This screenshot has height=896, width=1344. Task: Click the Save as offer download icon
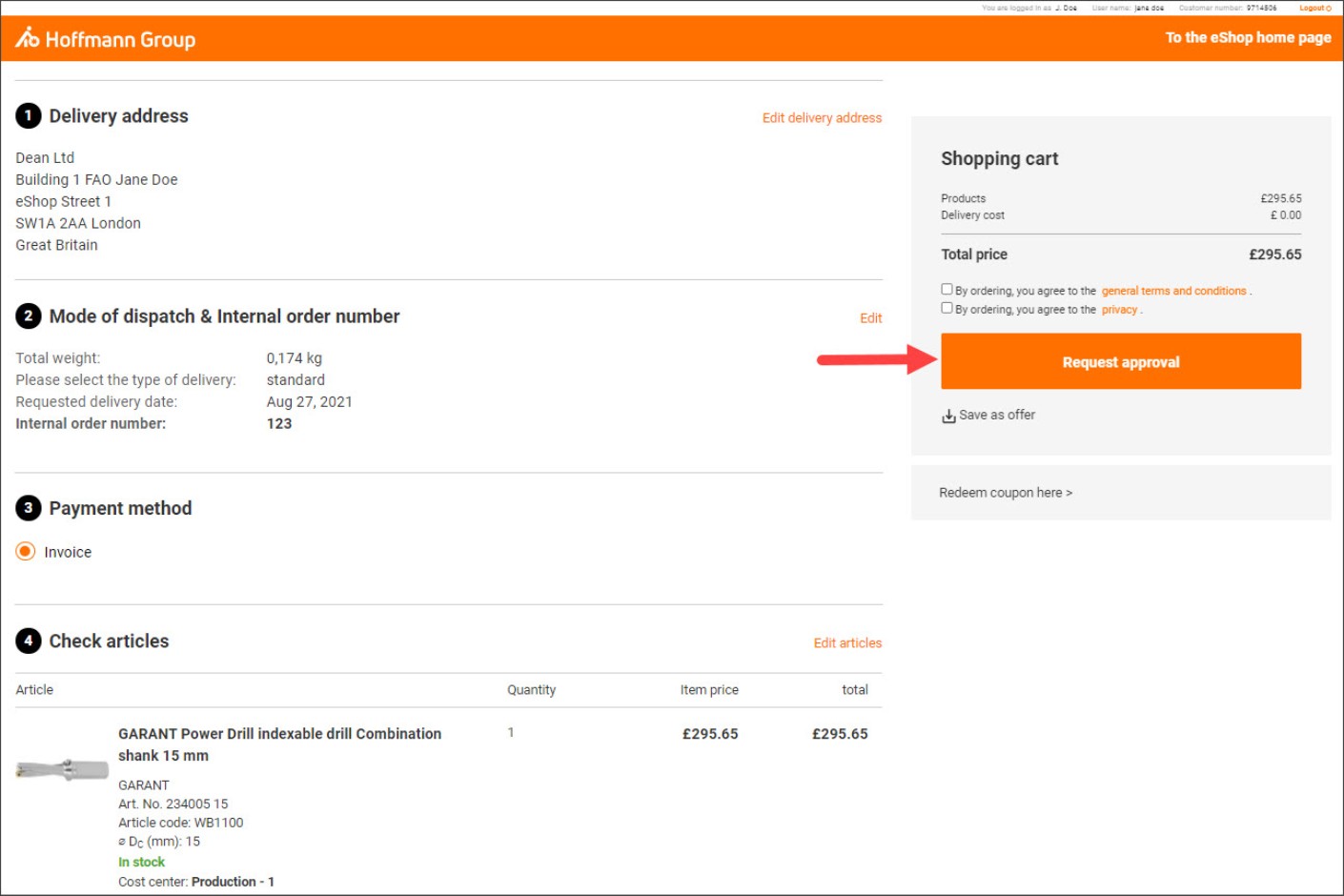pos(948,416)
